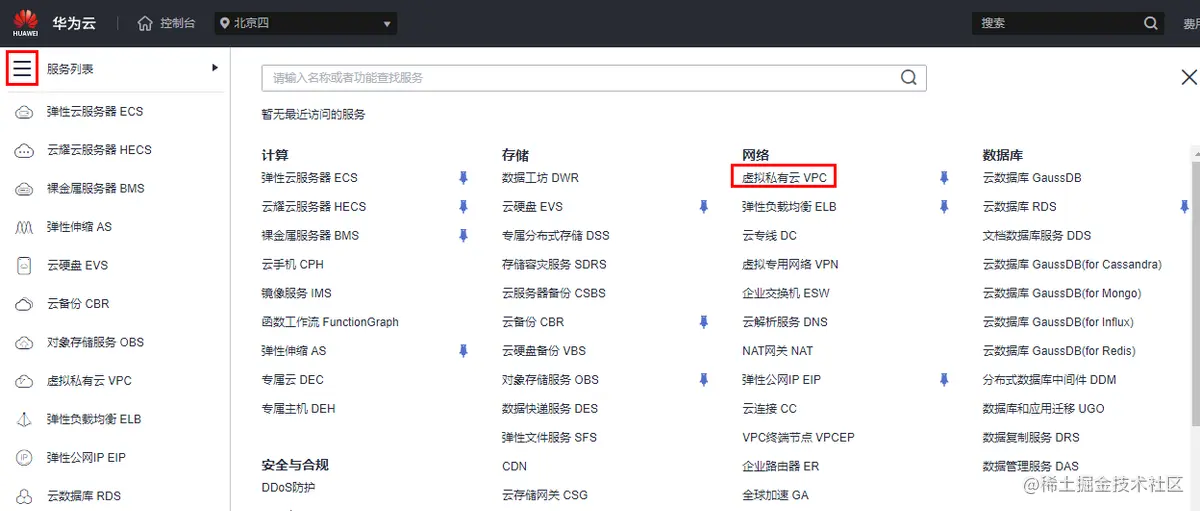Open VPC终端节点 VPCEP service
The image size is (1200, 511).
pos(798,438)
